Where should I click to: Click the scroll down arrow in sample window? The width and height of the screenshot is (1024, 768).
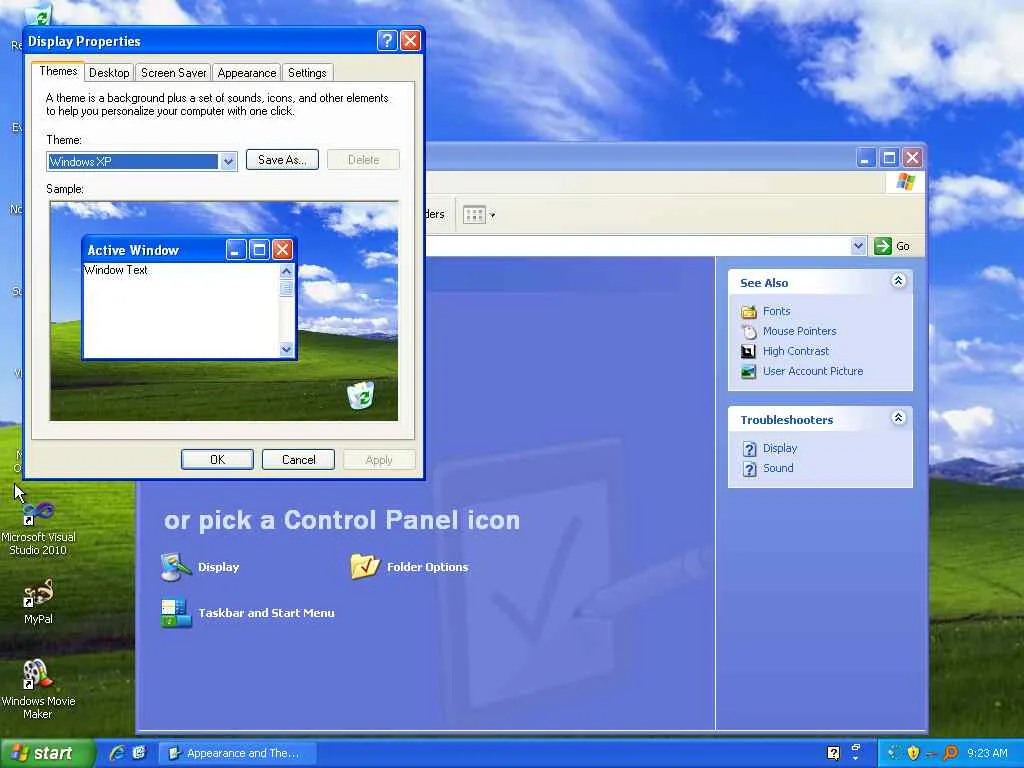coord(286,349)
